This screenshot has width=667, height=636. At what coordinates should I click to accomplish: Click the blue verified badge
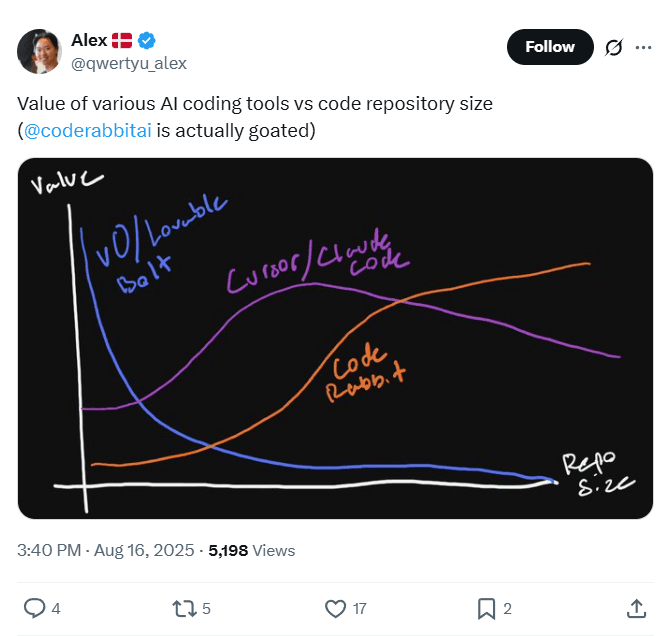pyautogui.click(x=147, y=40)
